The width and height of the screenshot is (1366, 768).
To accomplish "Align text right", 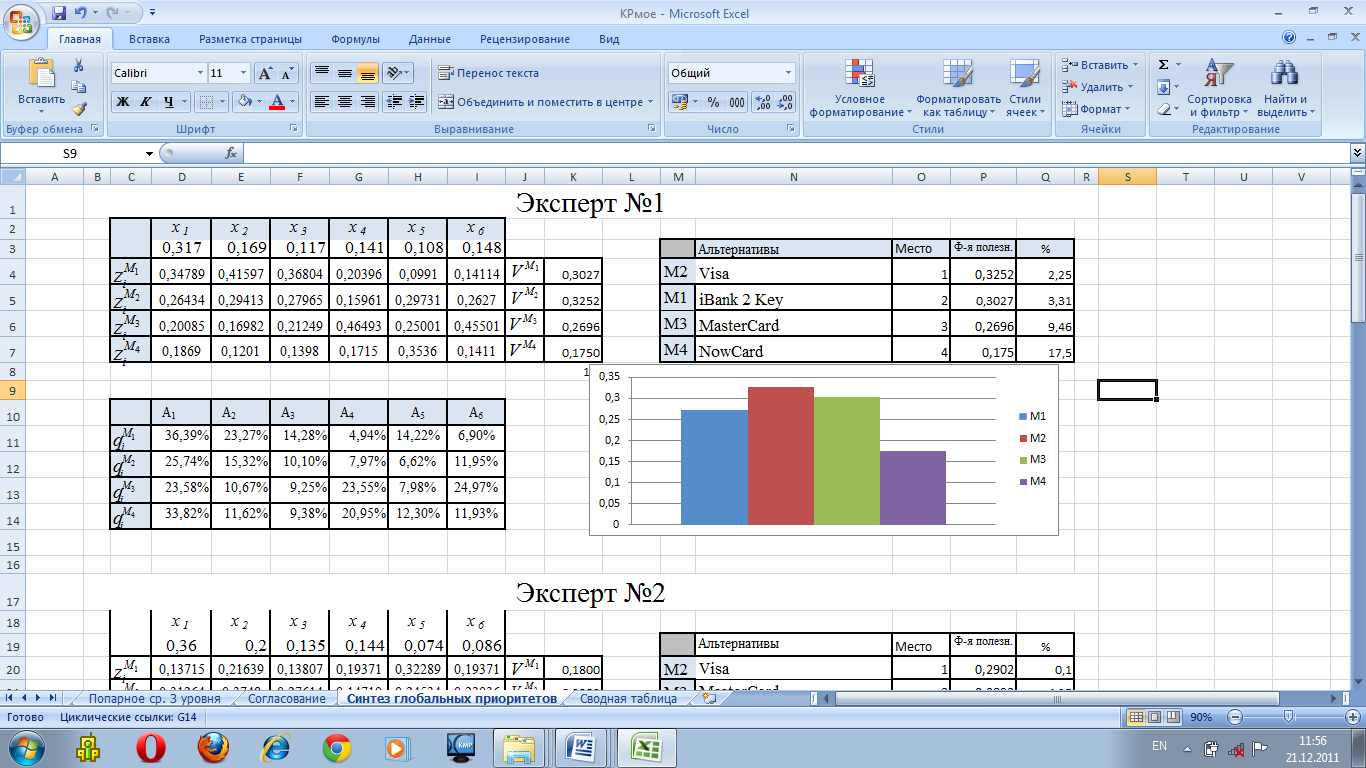I will [x=367, y=102].
